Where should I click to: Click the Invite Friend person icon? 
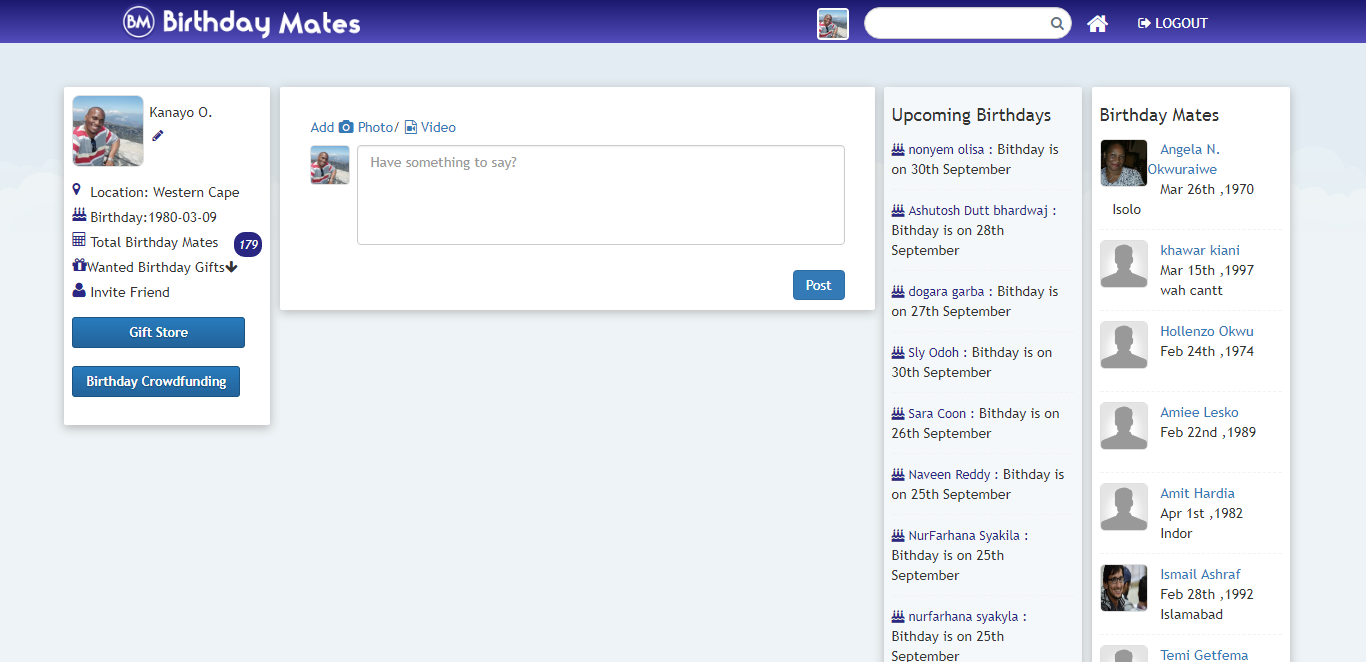pyautogui.click(x=79, y=291)
